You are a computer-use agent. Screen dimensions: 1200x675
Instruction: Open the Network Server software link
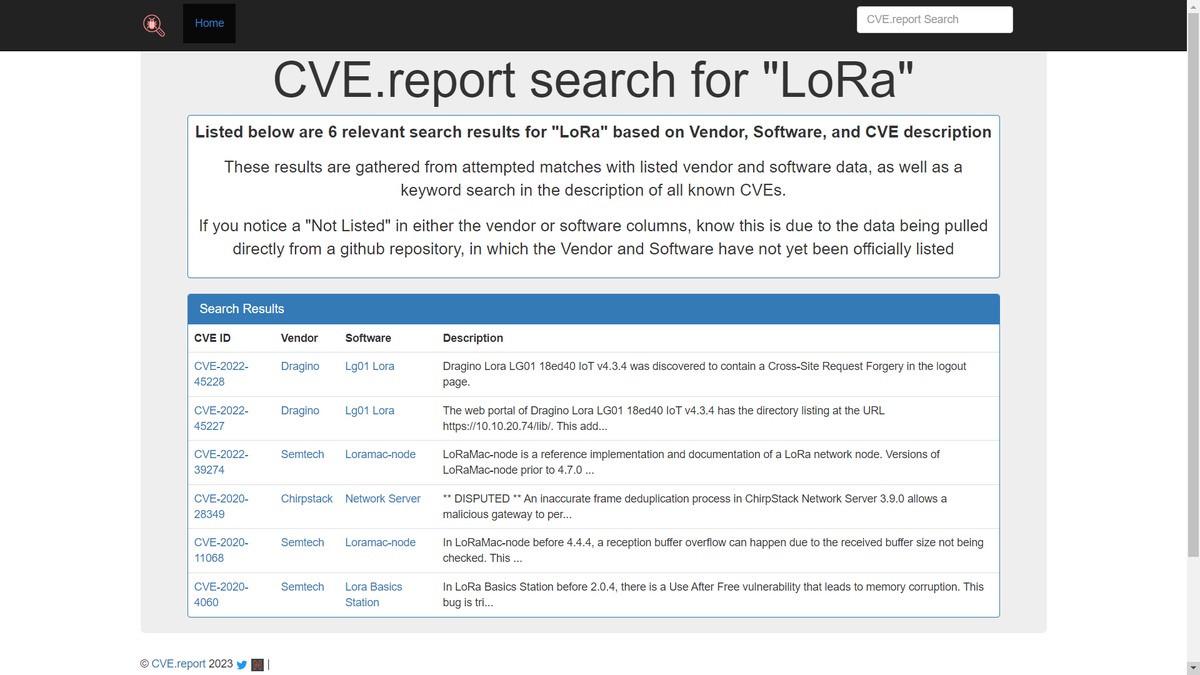(383, 498)
